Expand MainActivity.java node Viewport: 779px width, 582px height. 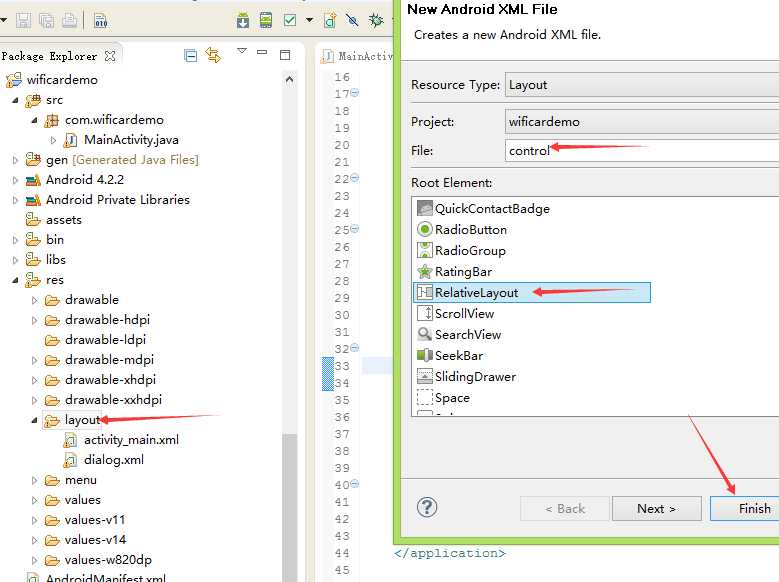(x=54, y=140)
